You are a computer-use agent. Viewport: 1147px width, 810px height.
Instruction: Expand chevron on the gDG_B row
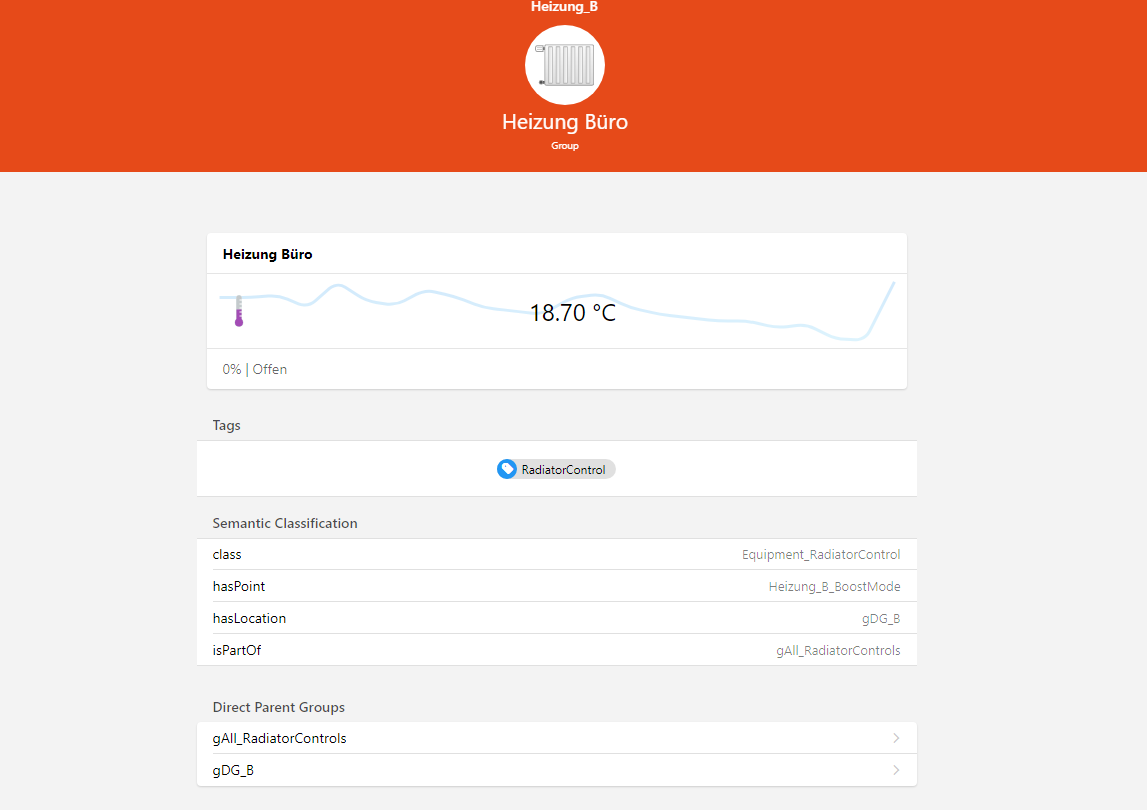tap(896, 770)
